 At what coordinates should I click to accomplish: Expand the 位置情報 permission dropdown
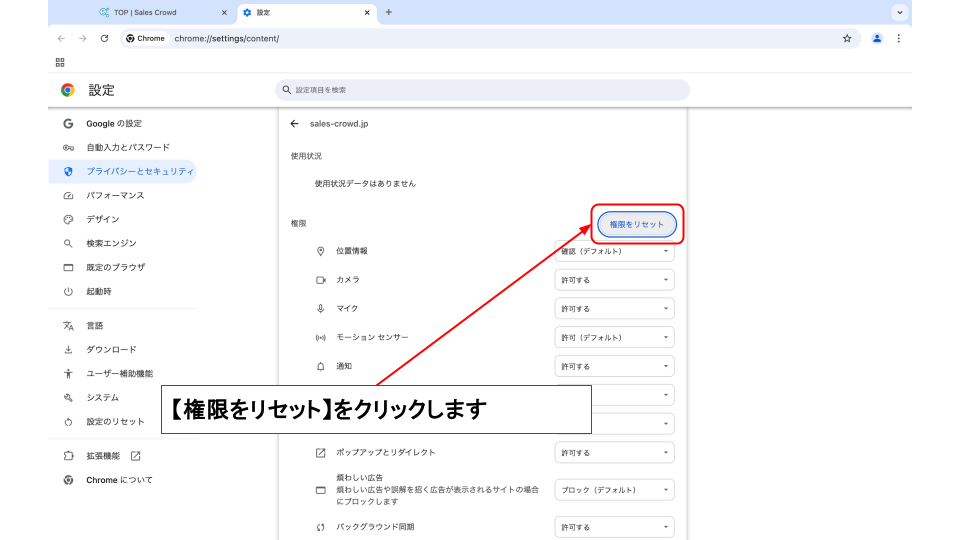coord(614,251)
